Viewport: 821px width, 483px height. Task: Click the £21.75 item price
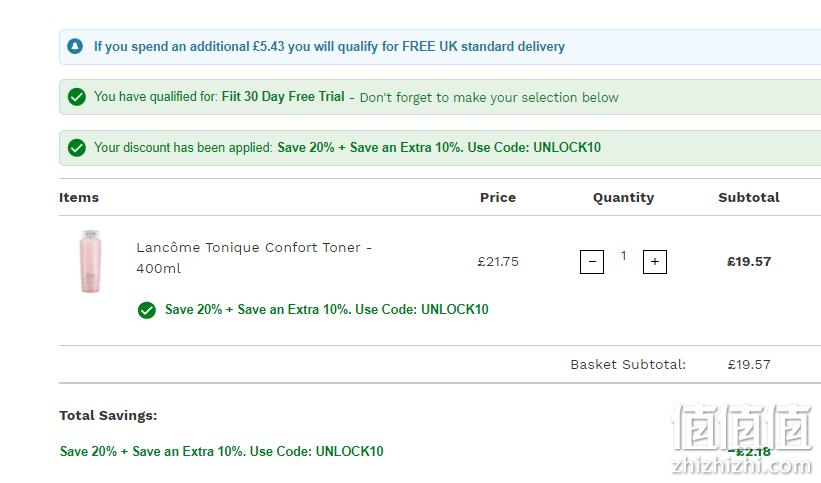tap(498, 261)
